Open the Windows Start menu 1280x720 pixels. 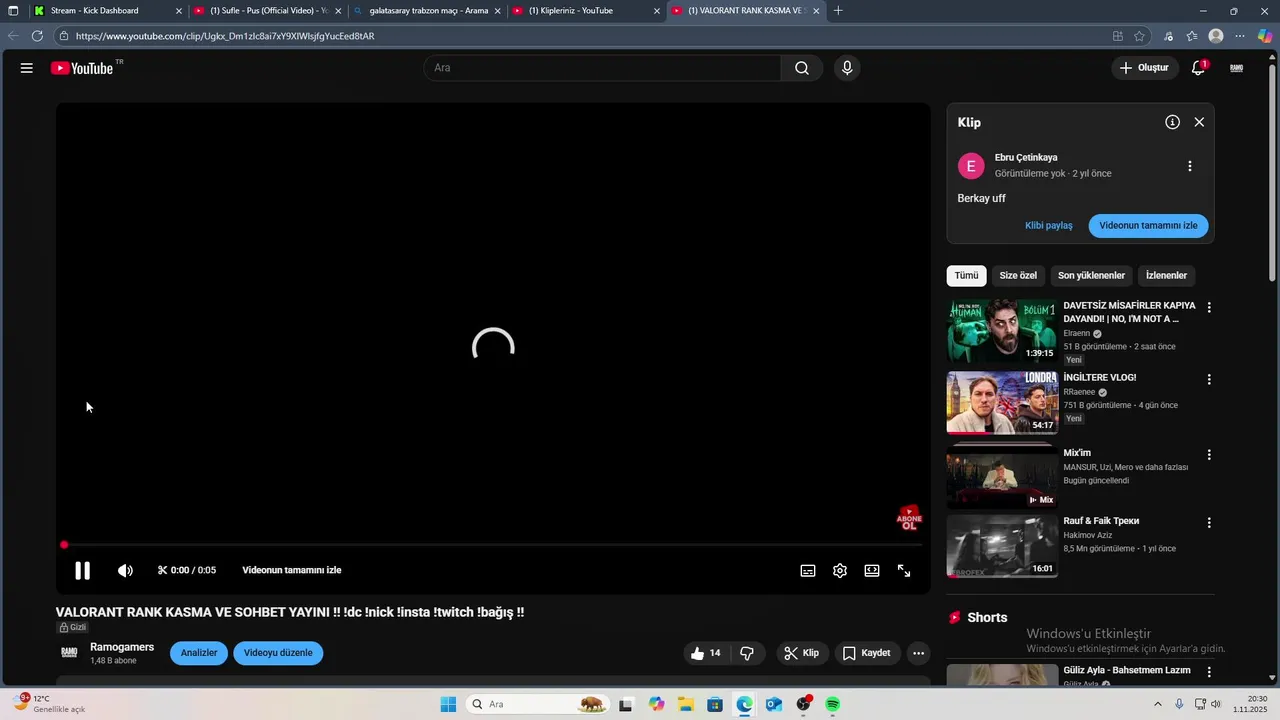pos(448,704)
